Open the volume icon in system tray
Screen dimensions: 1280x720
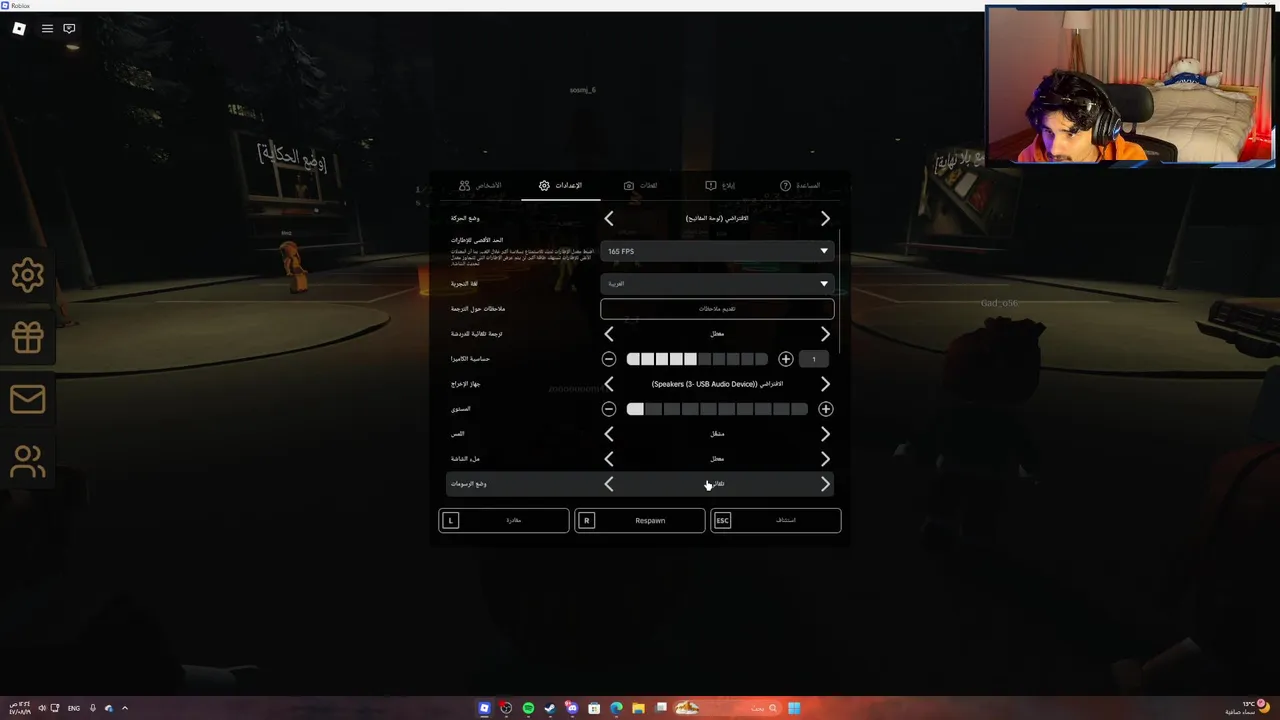42,708
